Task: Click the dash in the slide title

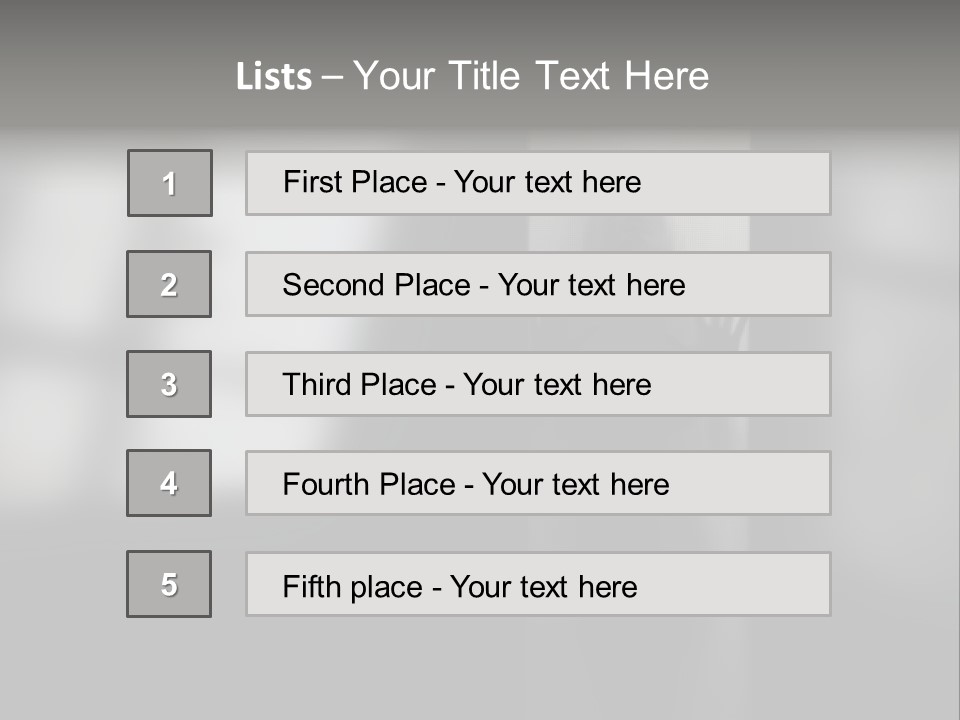Action: [332, 76]
